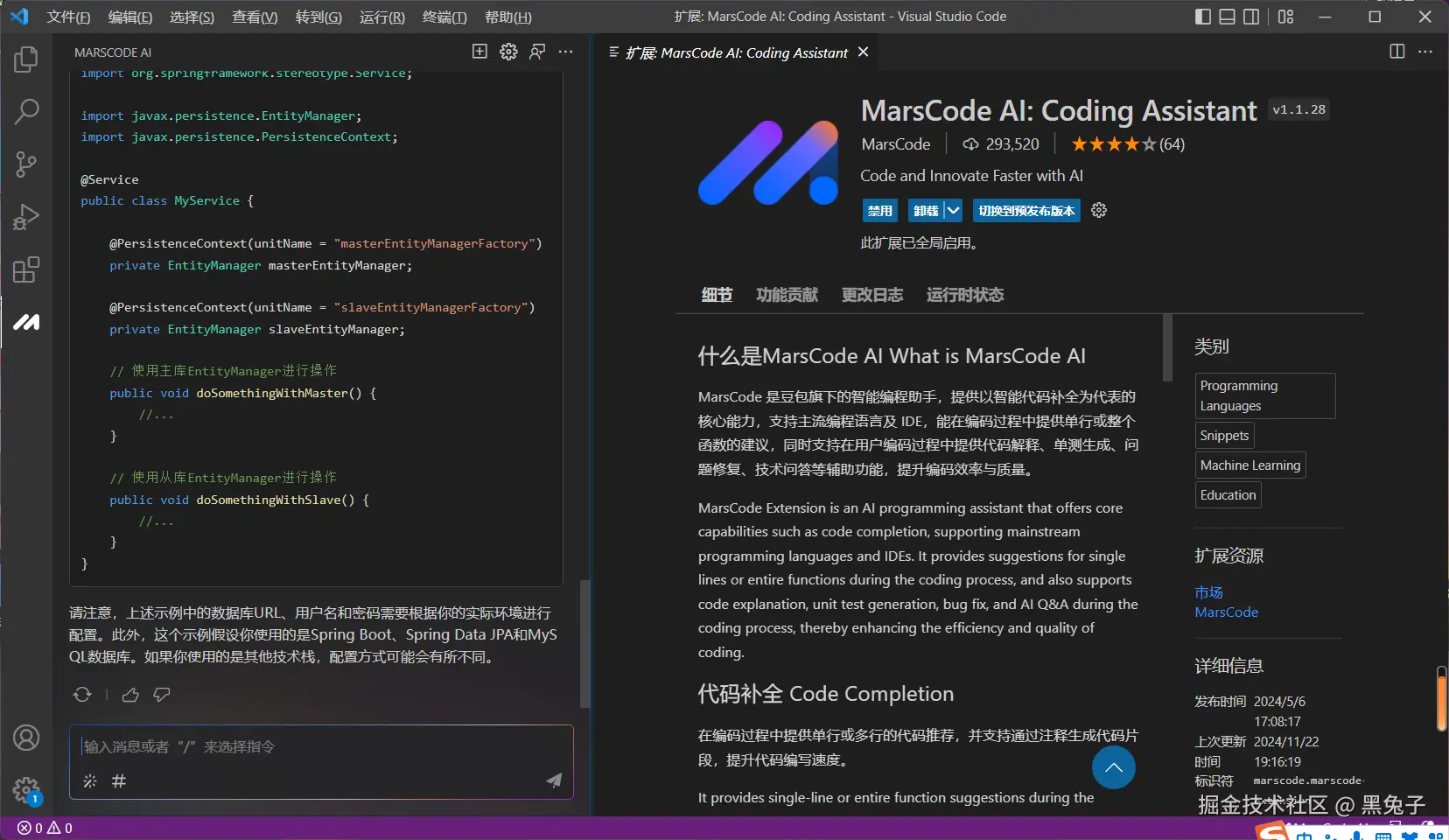
Task: Open the MarsCode panel more actions menu
Action: point(566,52)
